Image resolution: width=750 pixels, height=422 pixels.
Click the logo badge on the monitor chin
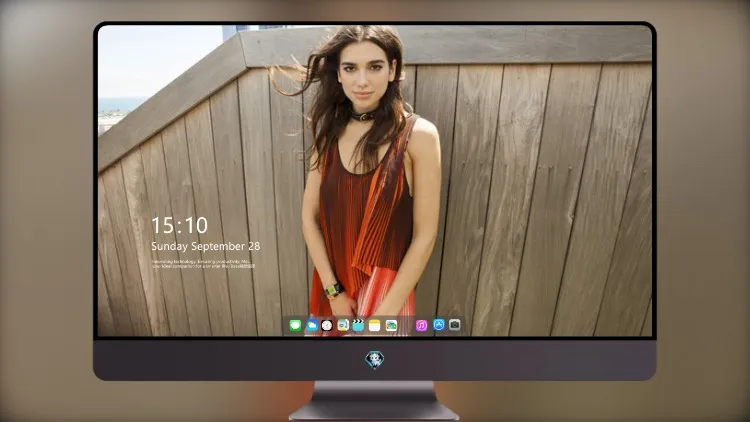click(x=375, y=360)
